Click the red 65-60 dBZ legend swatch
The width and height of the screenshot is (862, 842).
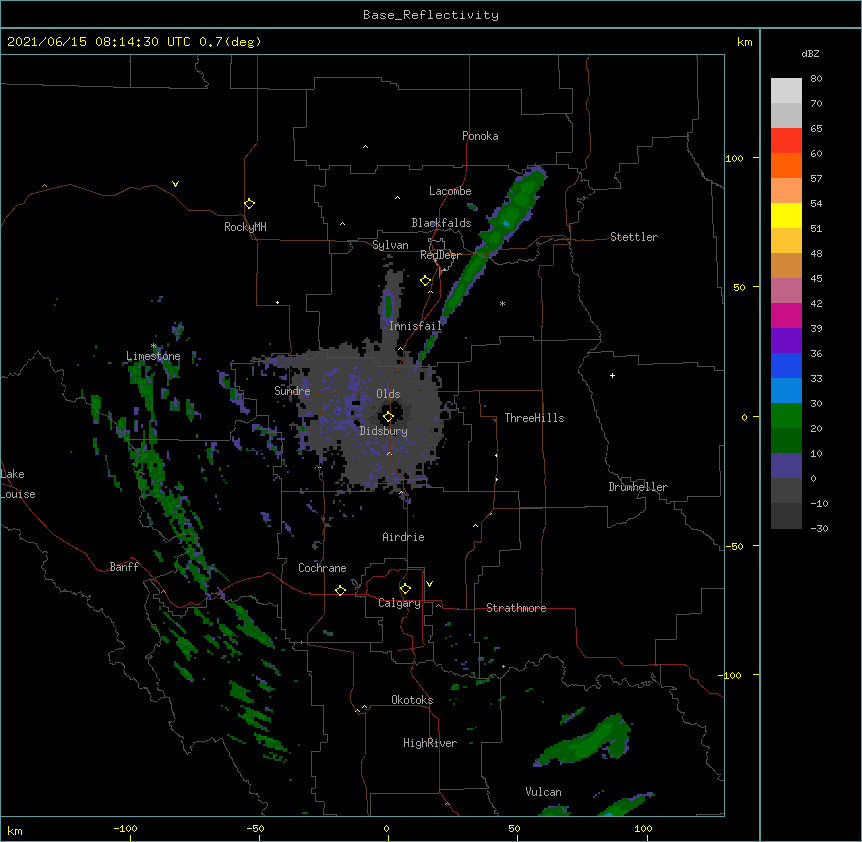786,141
